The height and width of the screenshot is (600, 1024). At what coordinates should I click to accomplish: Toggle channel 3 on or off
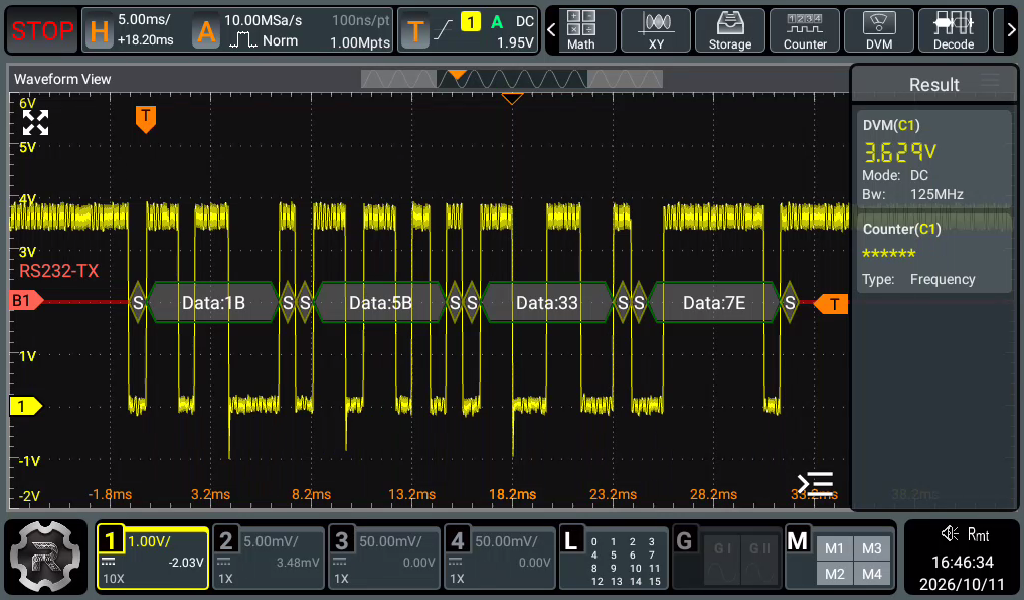[384, 558]
